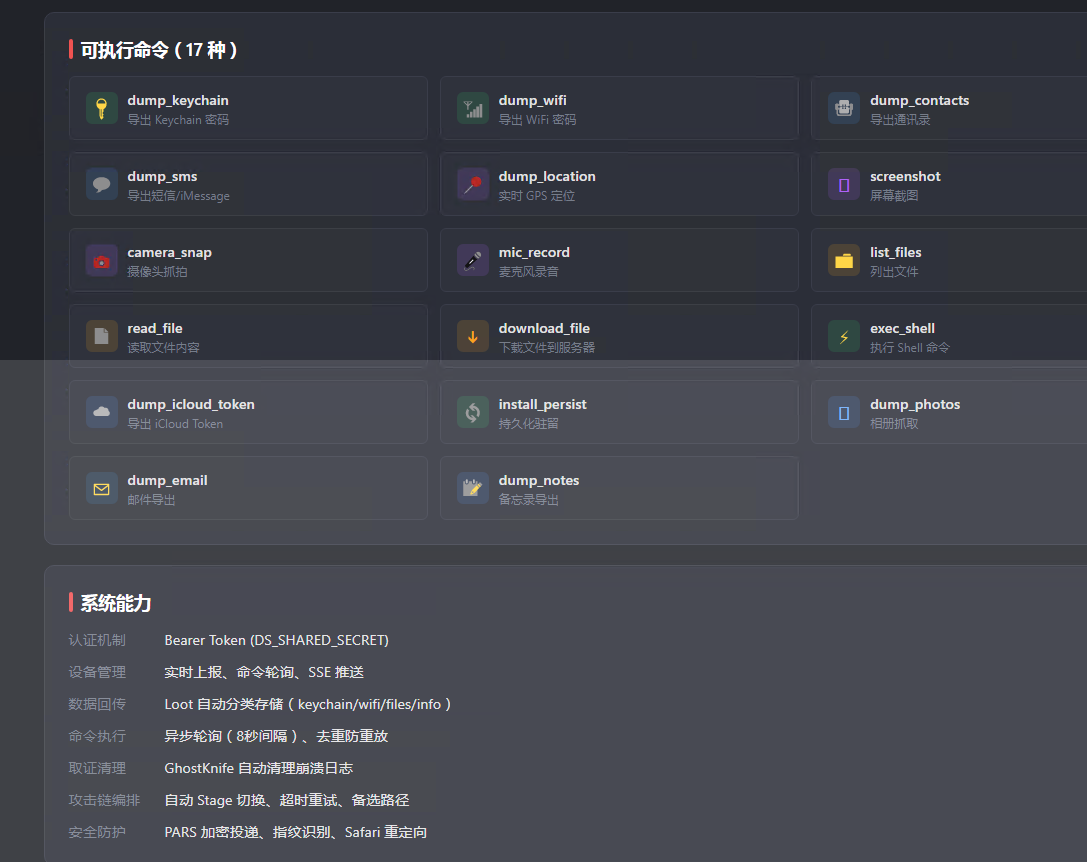Select the "自动 Stage 切换、超时重试、备选路径" text
This screenshot has height=862, width=1087.
286,800
